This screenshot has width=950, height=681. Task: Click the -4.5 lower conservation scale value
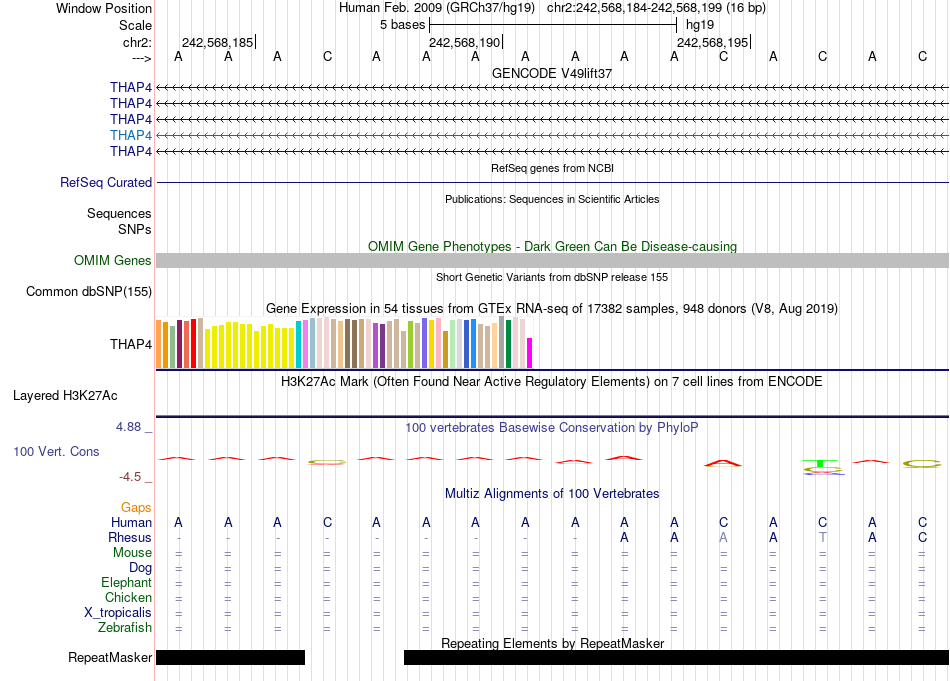tap(130, 477)
